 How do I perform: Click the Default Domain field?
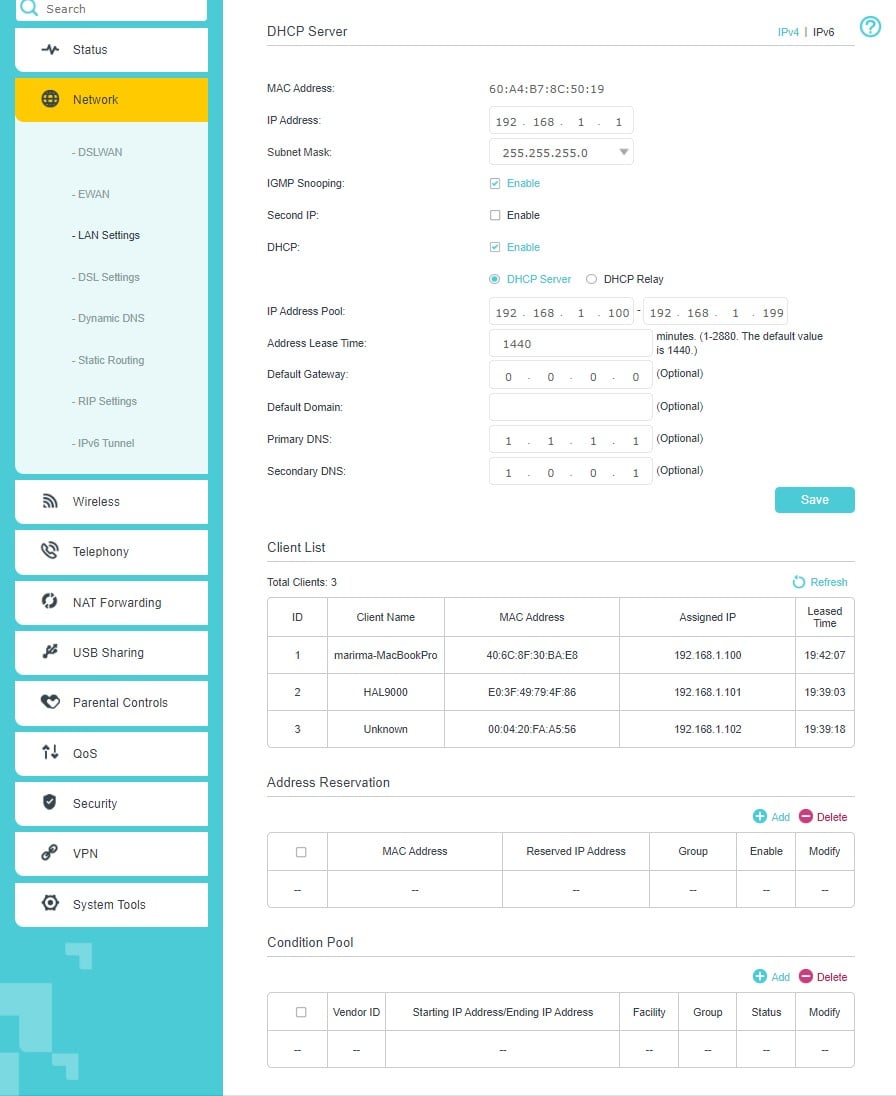click(x=571, y=407)
